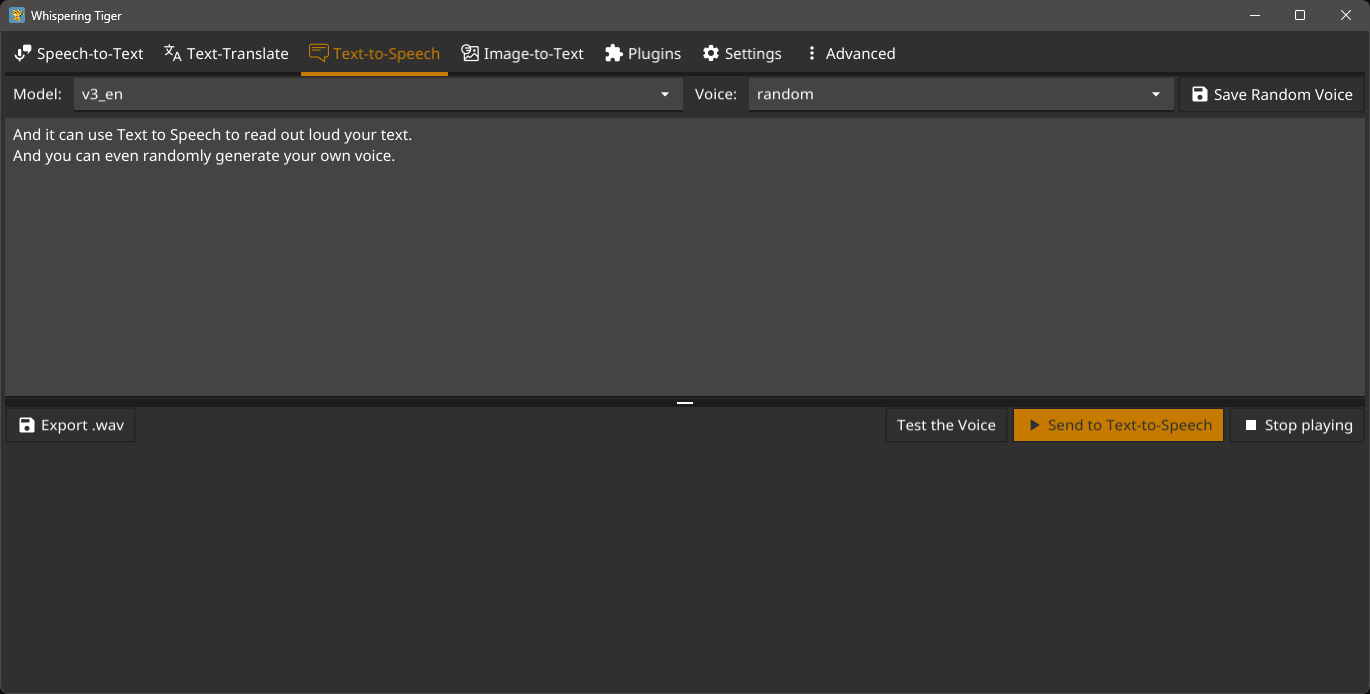
Task: Click the Whispering Tiger app icon in title bar
Action: 17,16
